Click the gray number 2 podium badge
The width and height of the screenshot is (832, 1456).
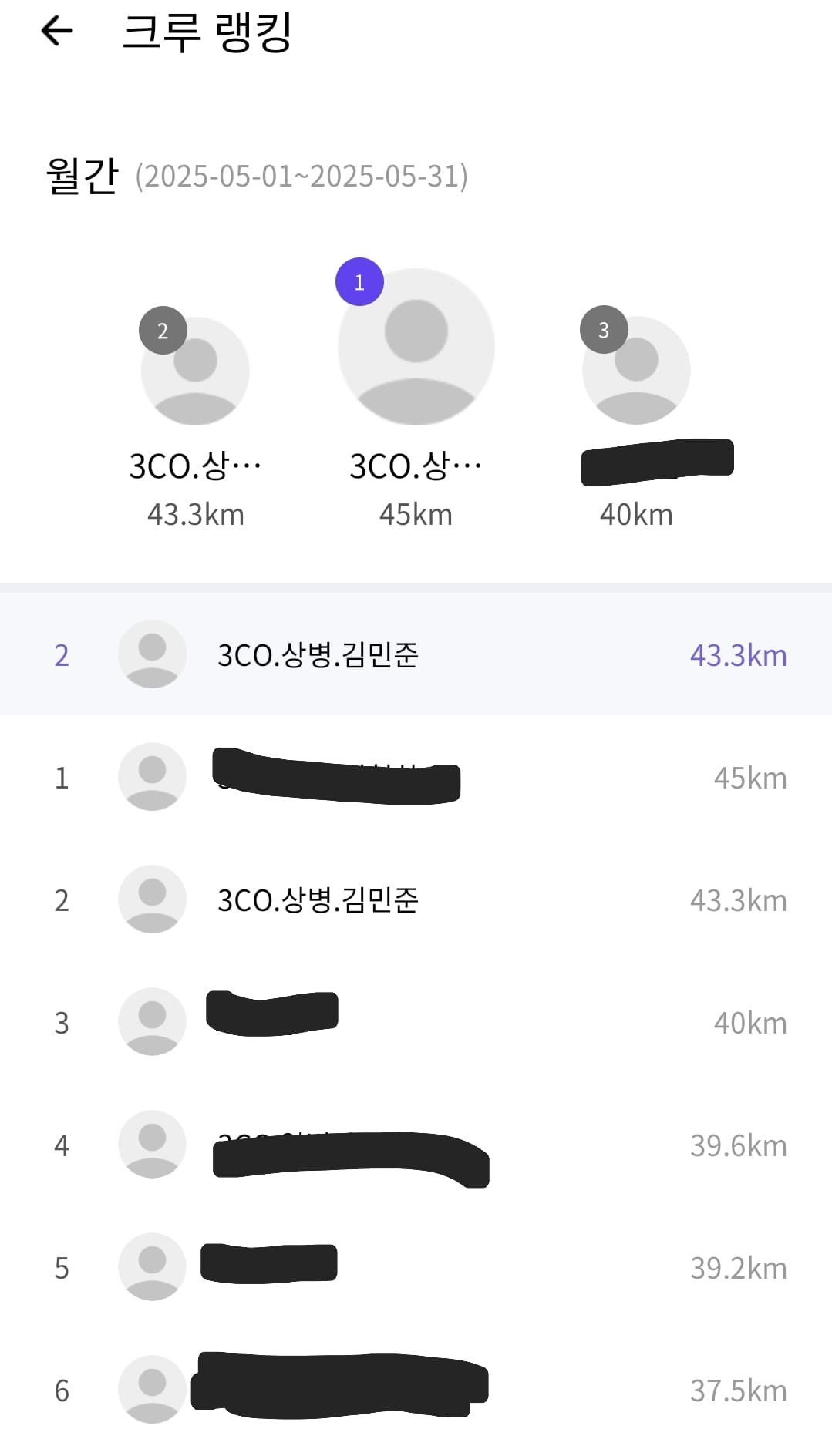(163, 331)
